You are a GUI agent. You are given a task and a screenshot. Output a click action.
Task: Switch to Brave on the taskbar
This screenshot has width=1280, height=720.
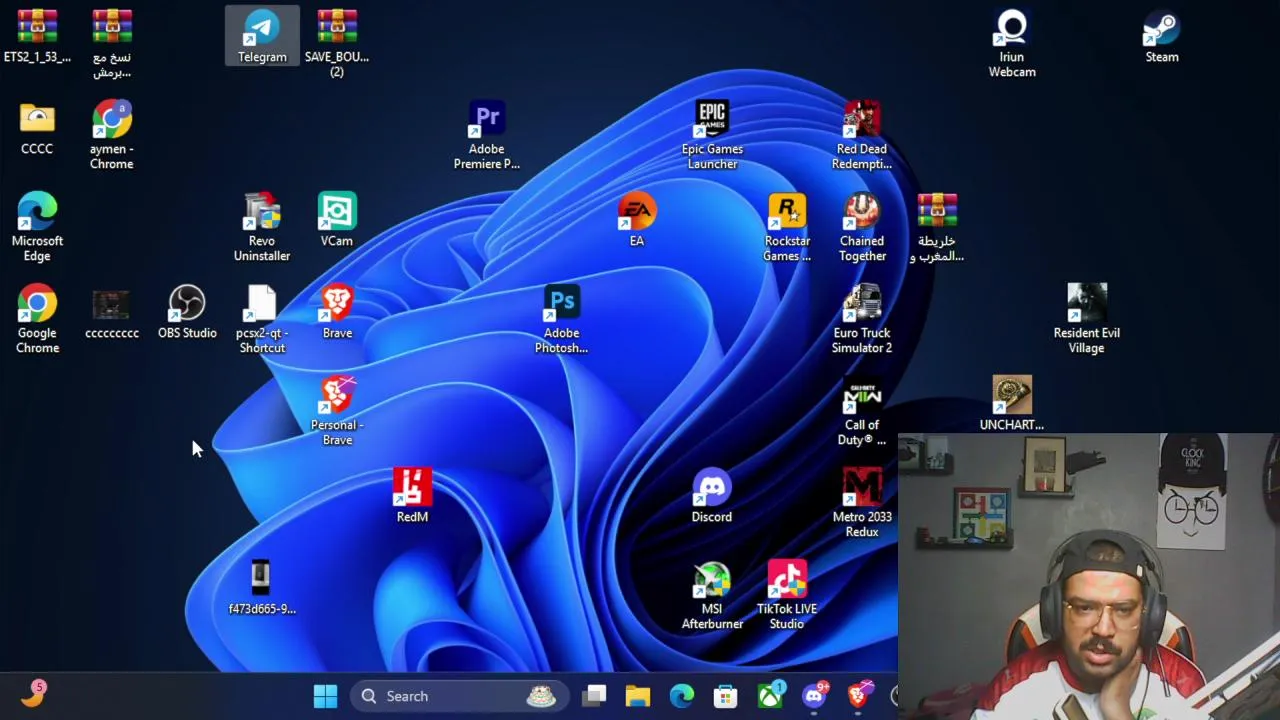coord(859,696)
